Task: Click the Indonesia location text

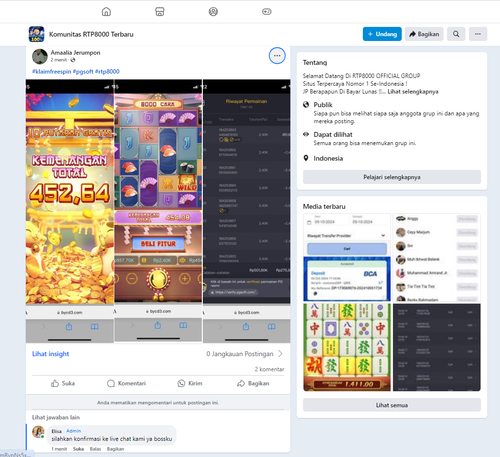Action: point(328,158)
